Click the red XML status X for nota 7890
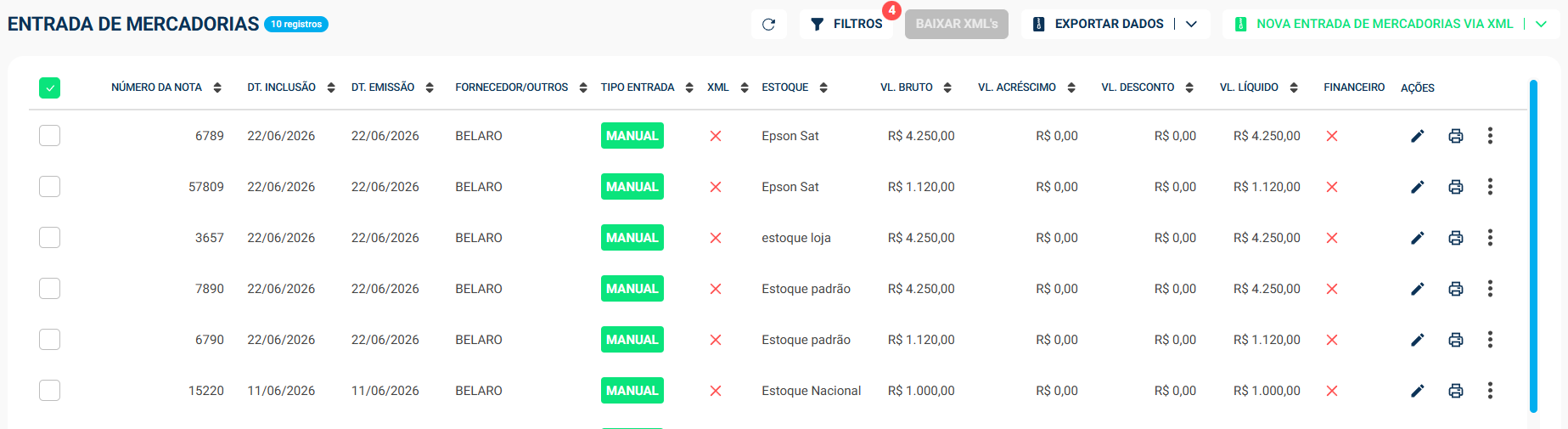 point(716,289)
